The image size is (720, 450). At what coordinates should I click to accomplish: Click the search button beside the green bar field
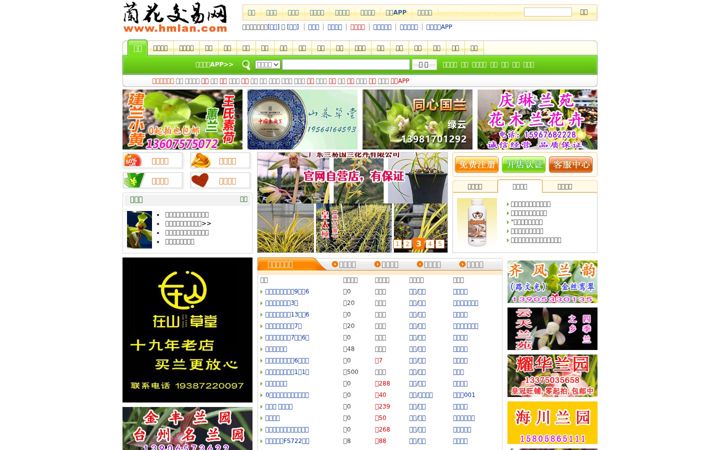tap(424, 65)
